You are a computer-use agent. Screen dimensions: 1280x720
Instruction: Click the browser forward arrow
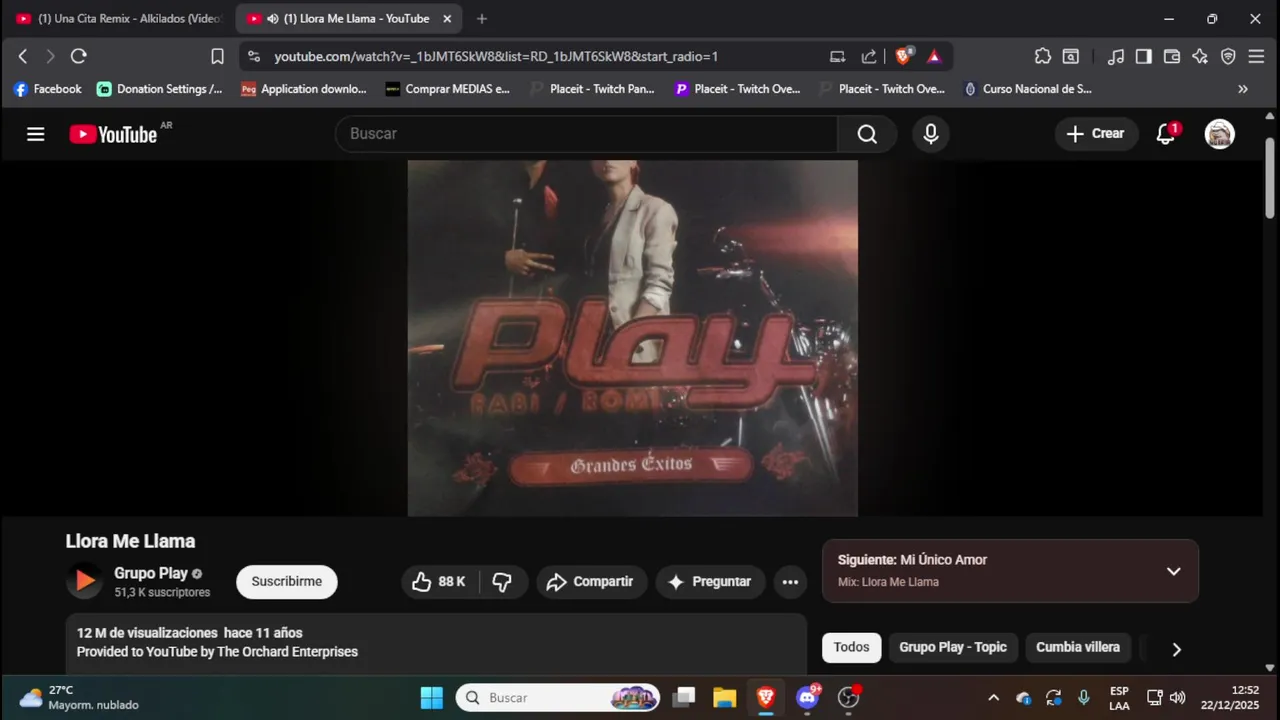click(50, 57)
